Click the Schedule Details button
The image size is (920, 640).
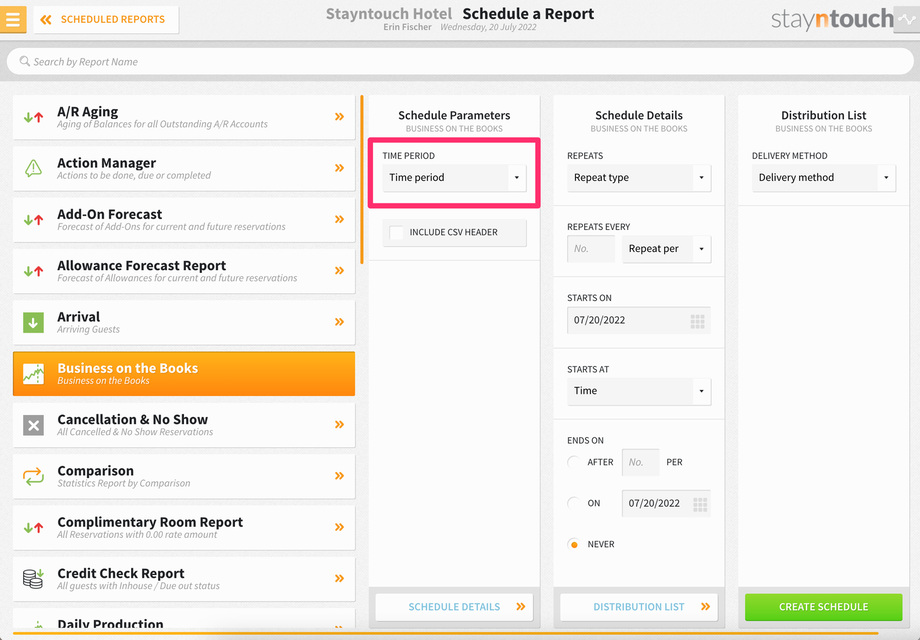[x=454, y=607]
